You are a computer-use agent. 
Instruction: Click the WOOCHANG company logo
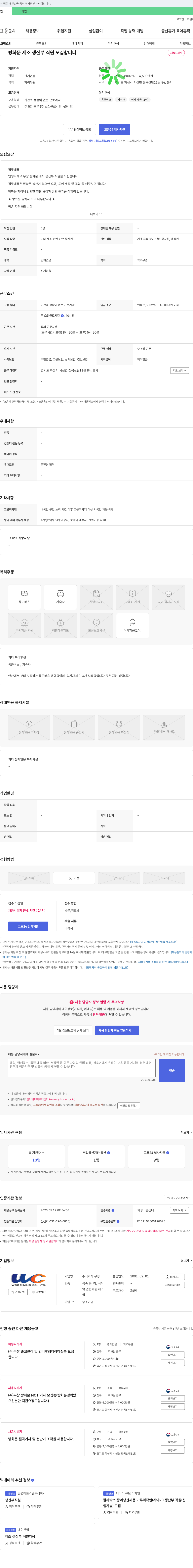point(29,1280)
